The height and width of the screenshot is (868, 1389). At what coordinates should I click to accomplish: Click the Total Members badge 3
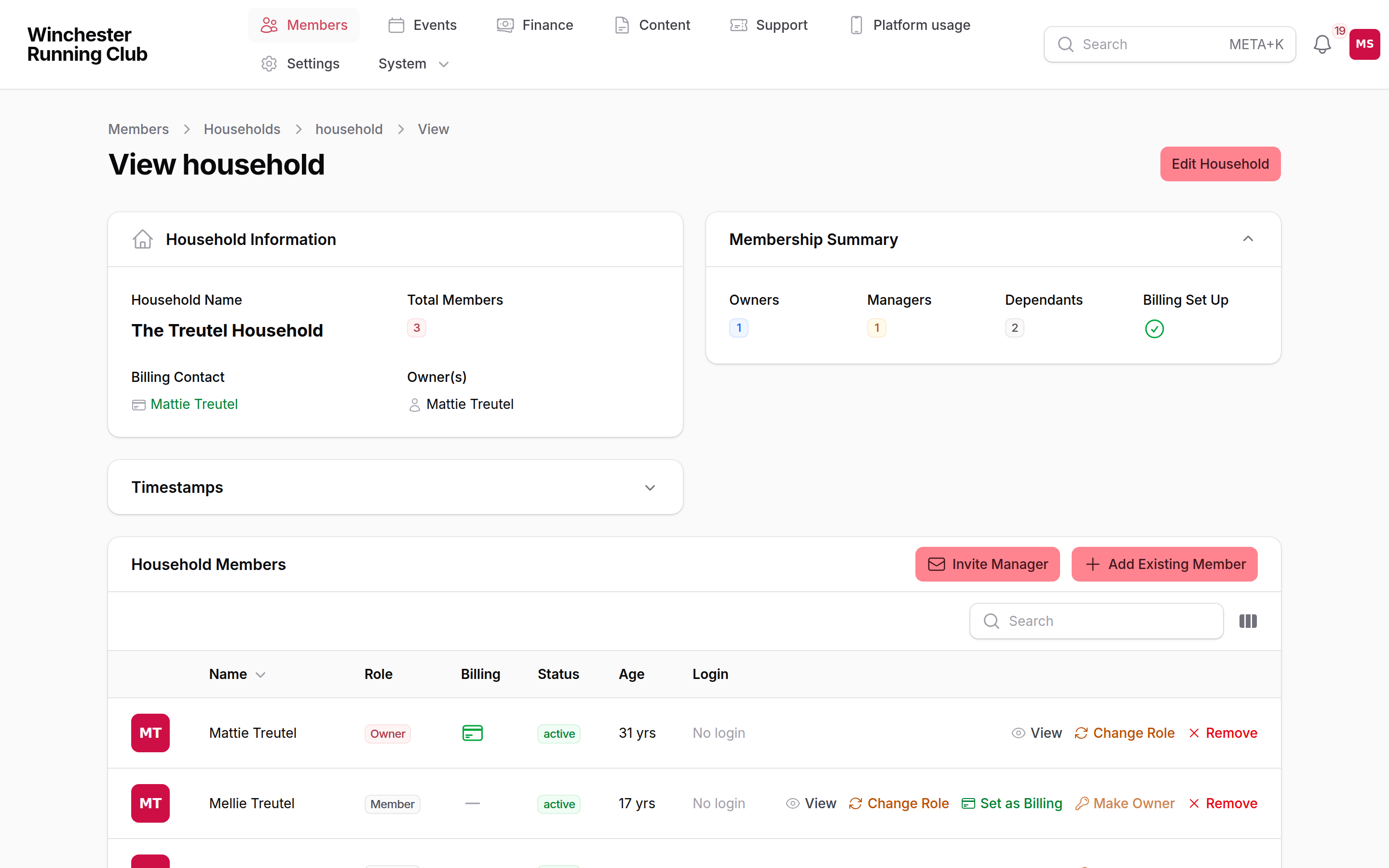tap(417, 328)
